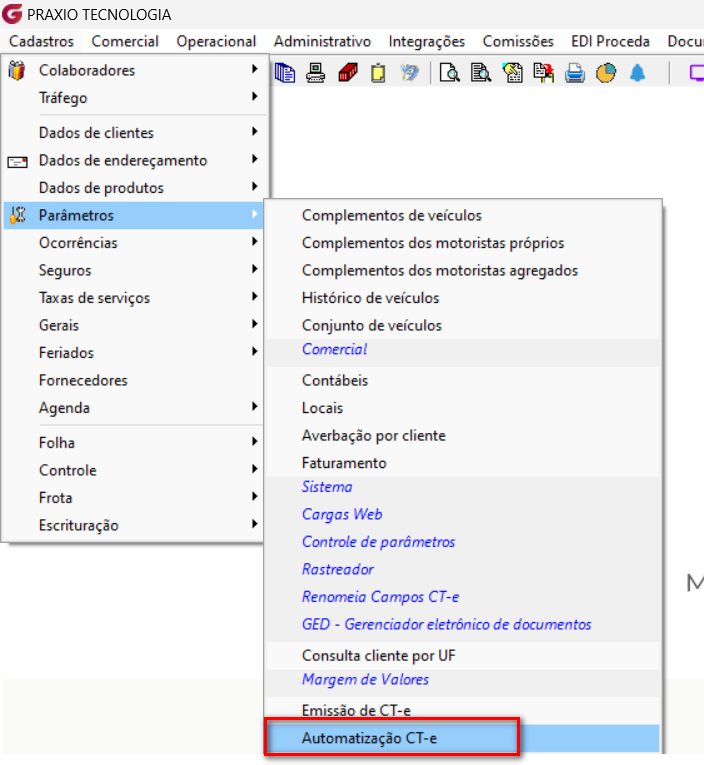The height and width of the screenshot is (765, 704).
Task: Click the computer terminal toolbar icon
Action: 316,74
